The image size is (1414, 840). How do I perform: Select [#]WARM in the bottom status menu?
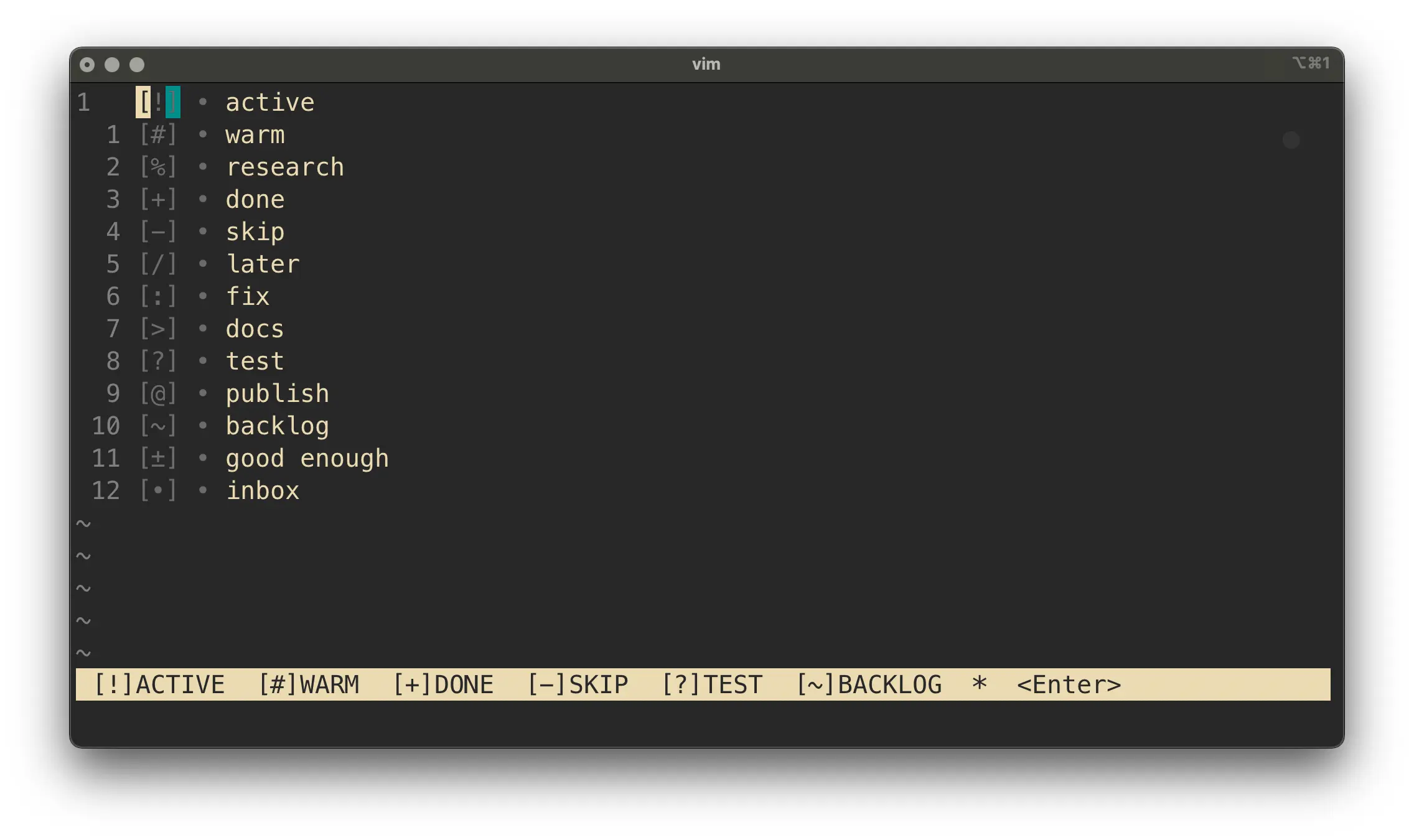point(309,684)
